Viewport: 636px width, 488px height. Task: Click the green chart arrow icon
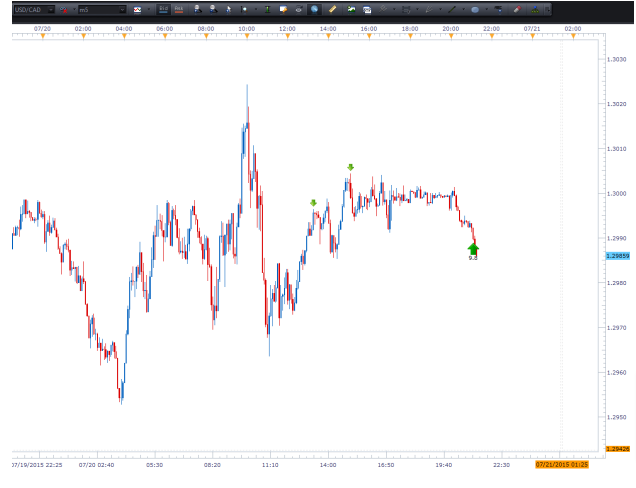point(351,9)
